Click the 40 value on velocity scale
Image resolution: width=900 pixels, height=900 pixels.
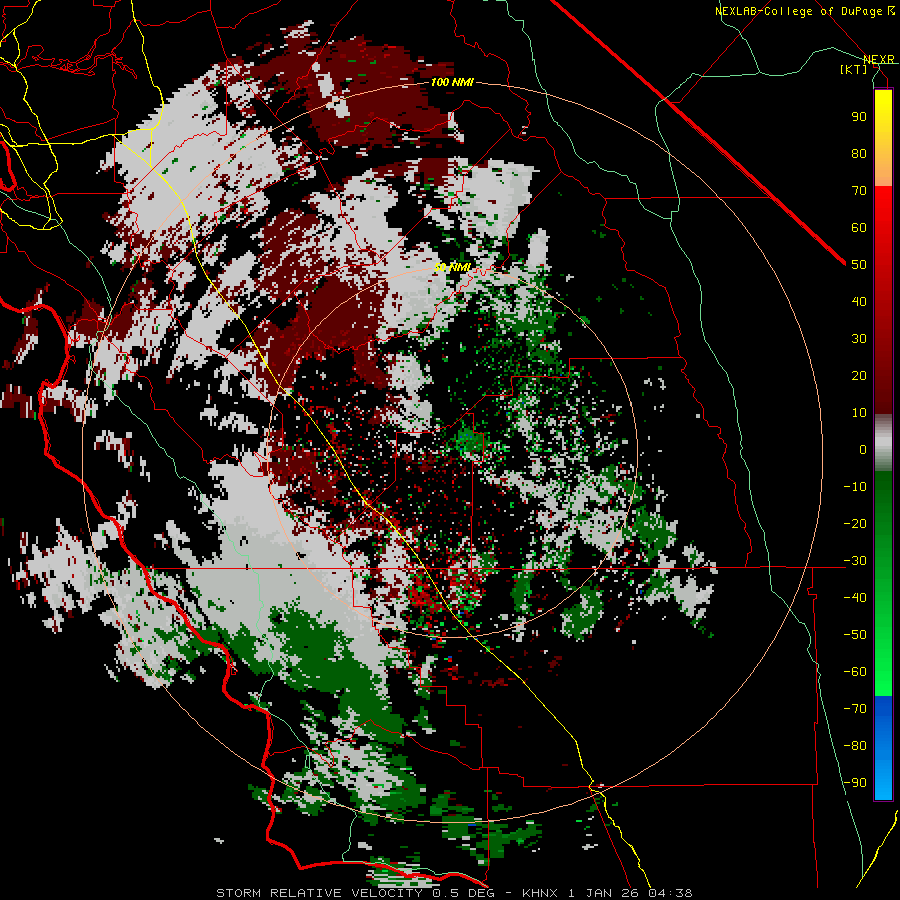click(859, 301)
